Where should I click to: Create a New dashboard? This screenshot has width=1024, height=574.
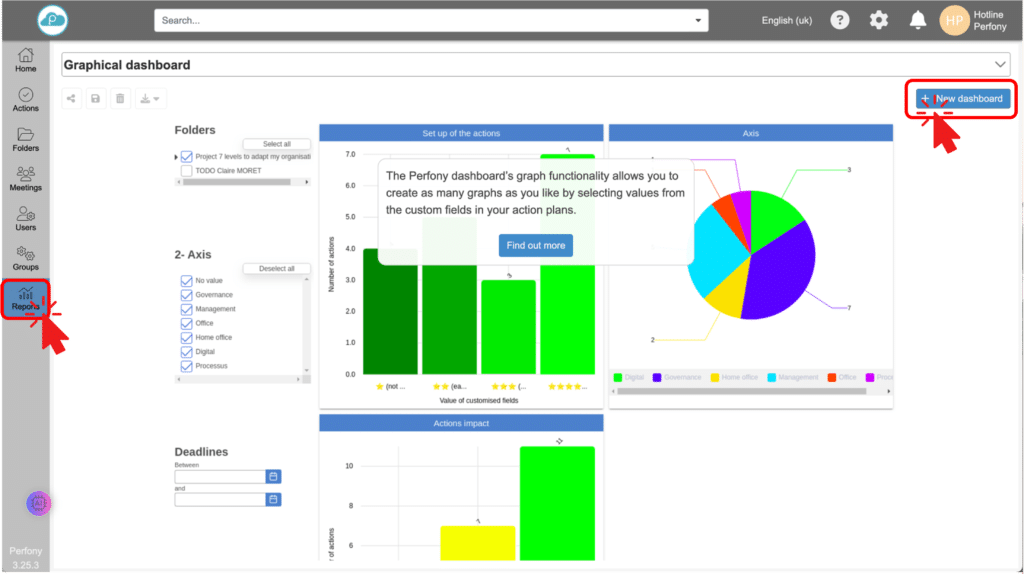(960, 99)
